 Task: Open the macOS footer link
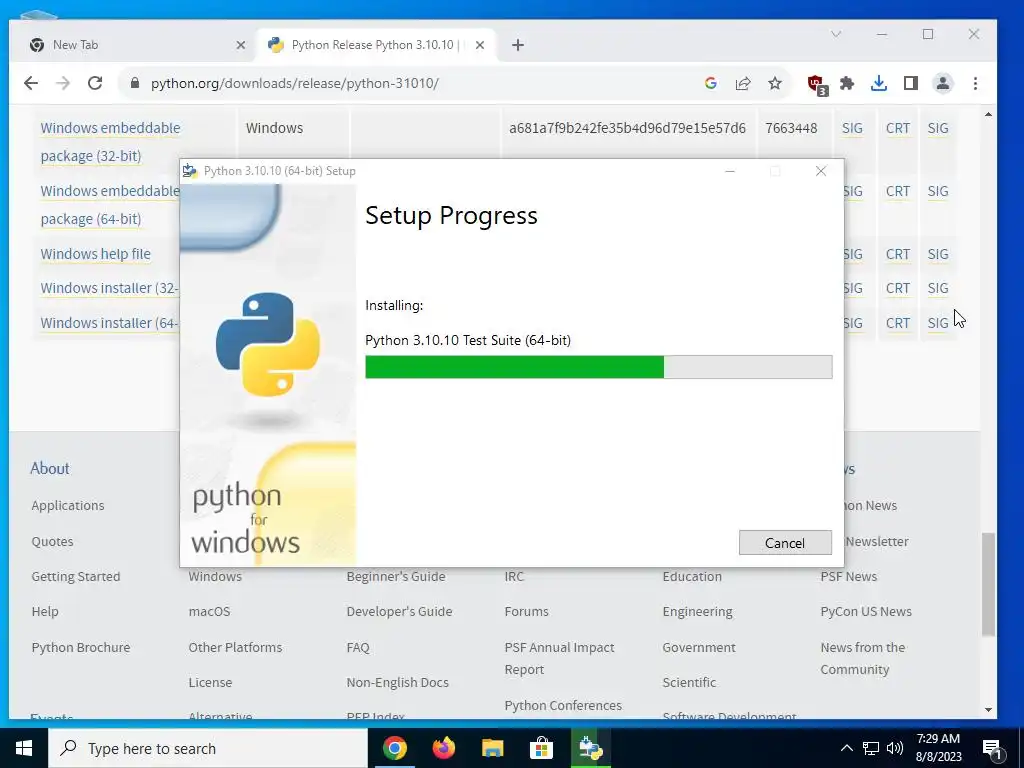(209, 612)
